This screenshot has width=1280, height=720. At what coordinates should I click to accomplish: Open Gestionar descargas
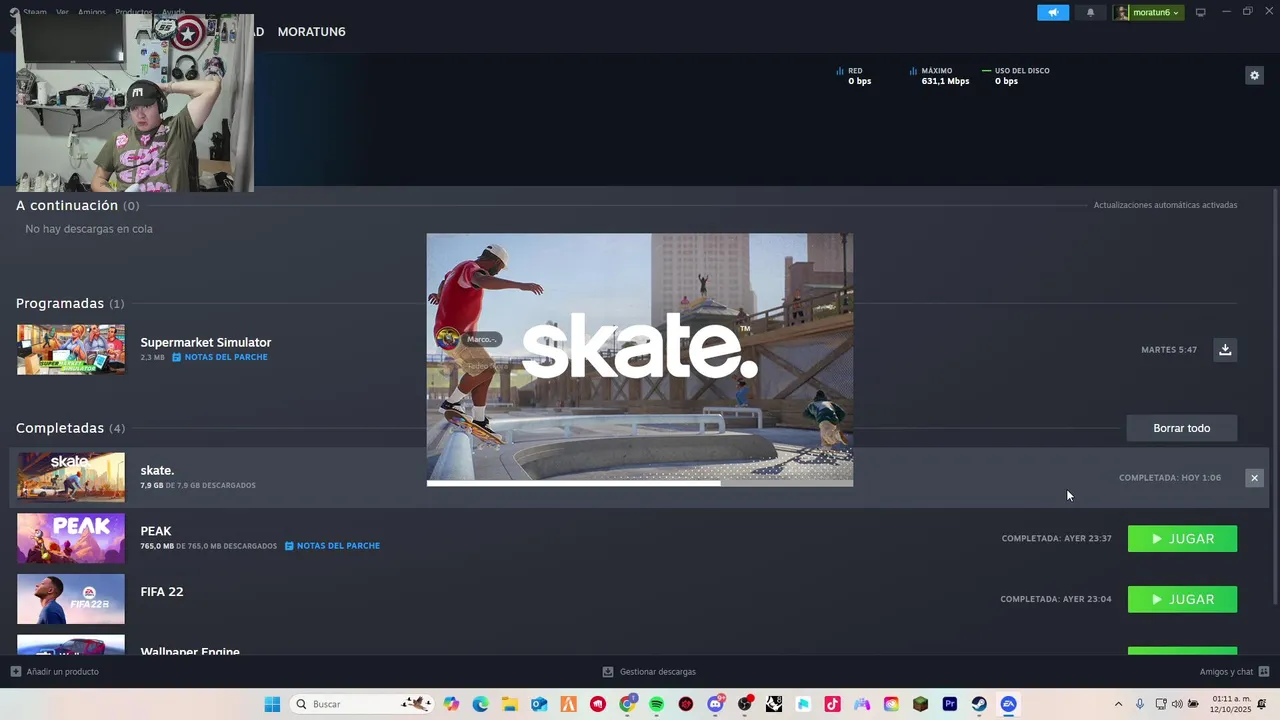[649, 672]
